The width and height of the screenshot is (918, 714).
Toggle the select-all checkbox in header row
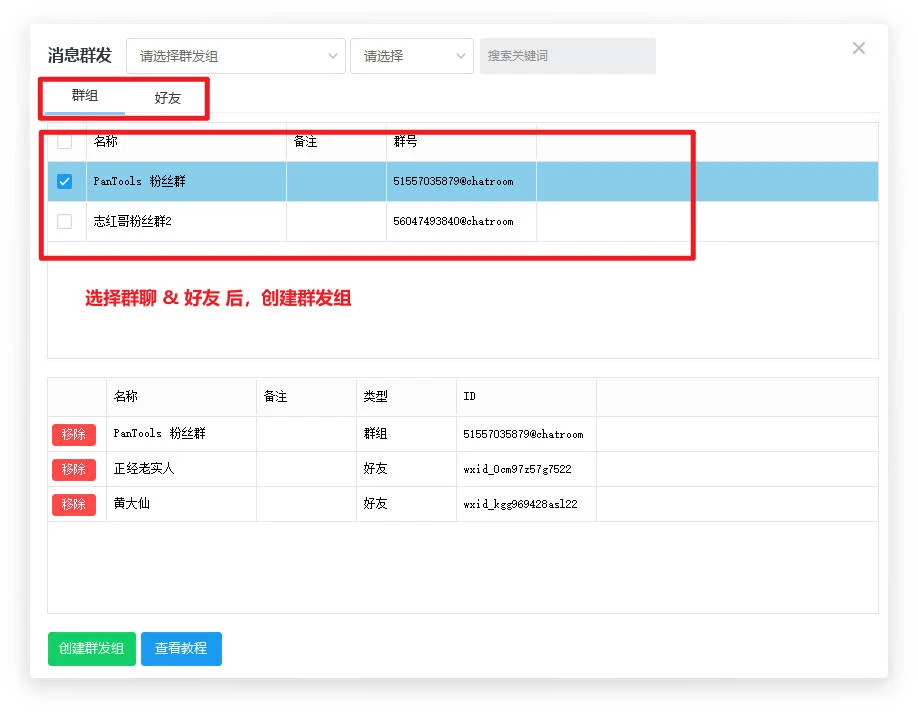(x=64, y=141)
